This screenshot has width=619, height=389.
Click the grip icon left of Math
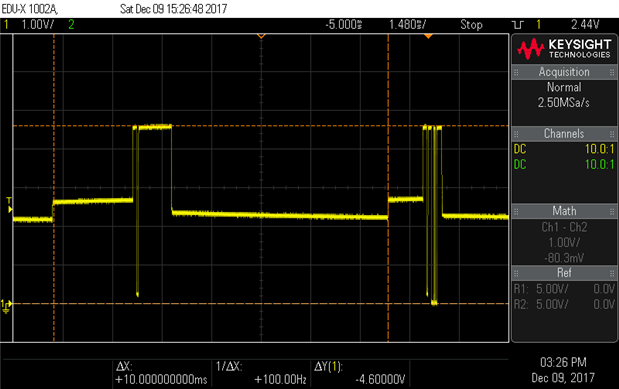tap(516, 211)
